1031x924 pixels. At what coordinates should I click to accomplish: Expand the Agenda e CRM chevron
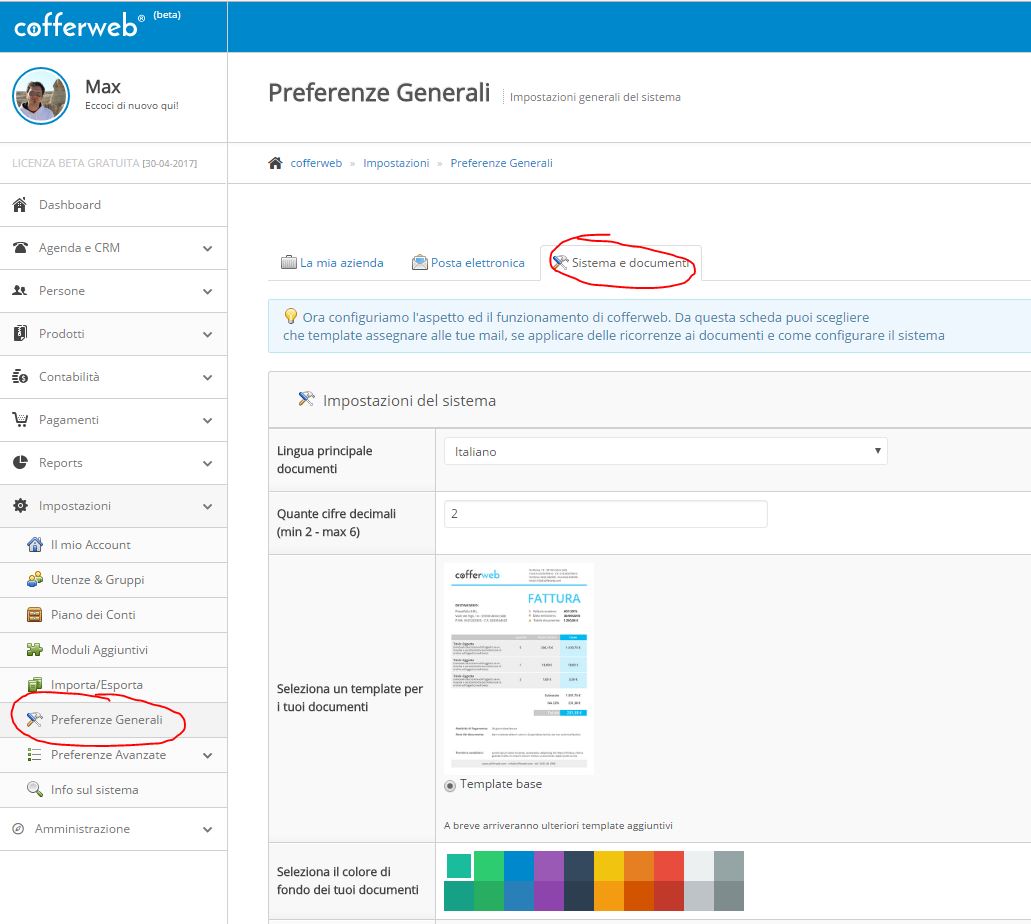tap(208, 249)
